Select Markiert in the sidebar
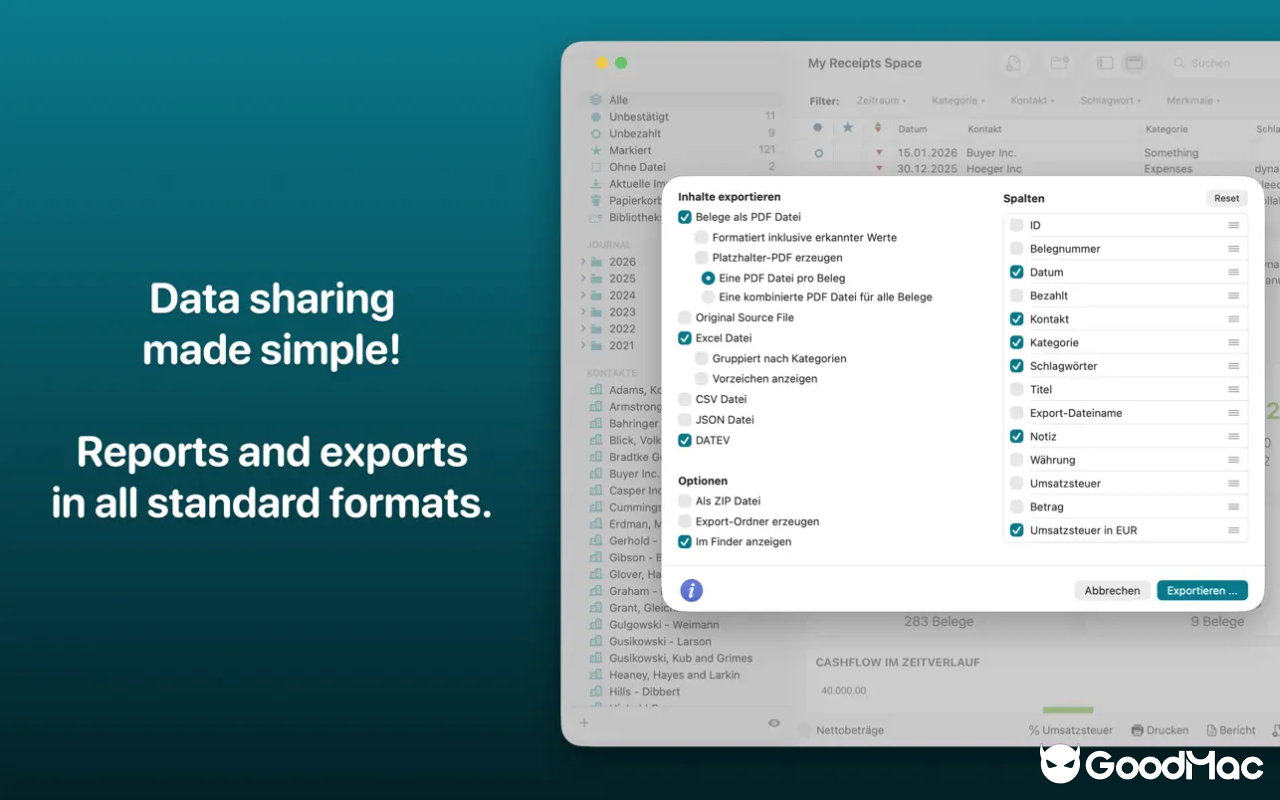This screenshot has height=800, width=1280. point(680,150)
